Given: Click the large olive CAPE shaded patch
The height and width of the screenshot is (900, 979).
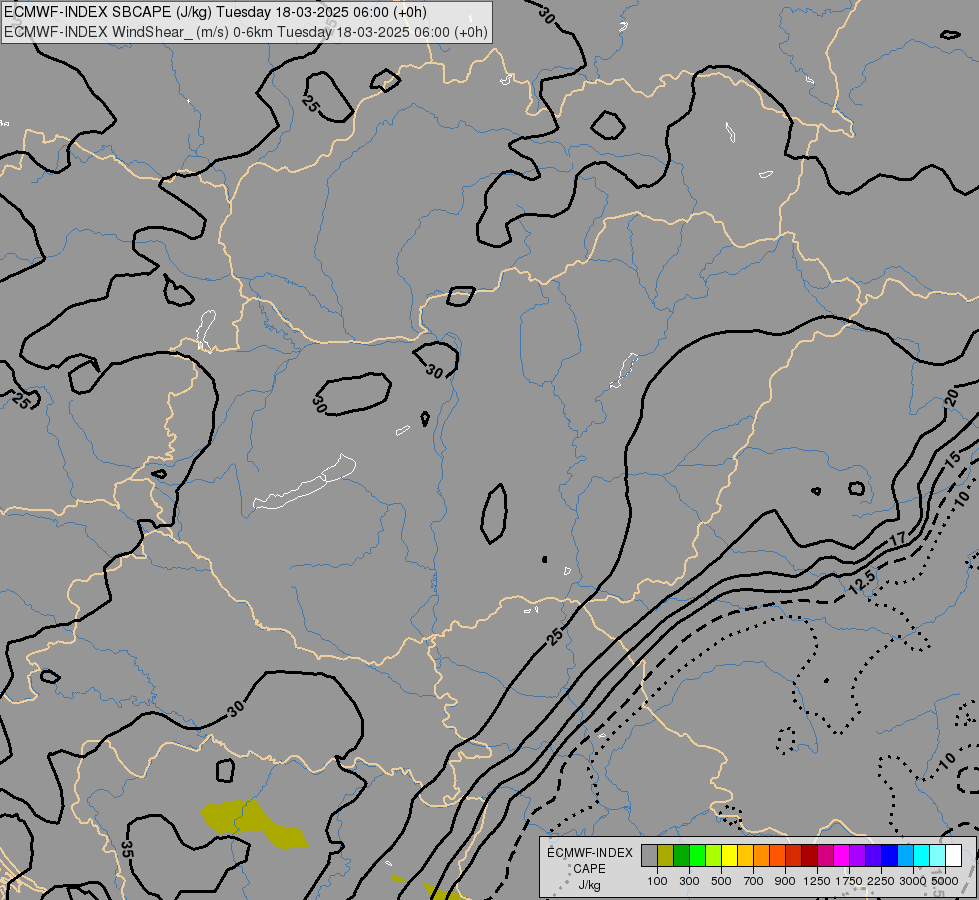Looking at the screenshot, I should (253, 823).
